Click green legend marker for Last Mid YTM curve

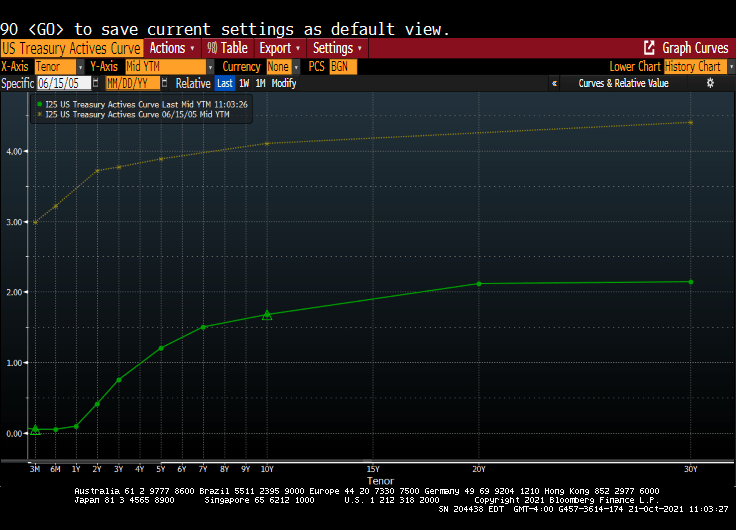(x=39, y=103)
